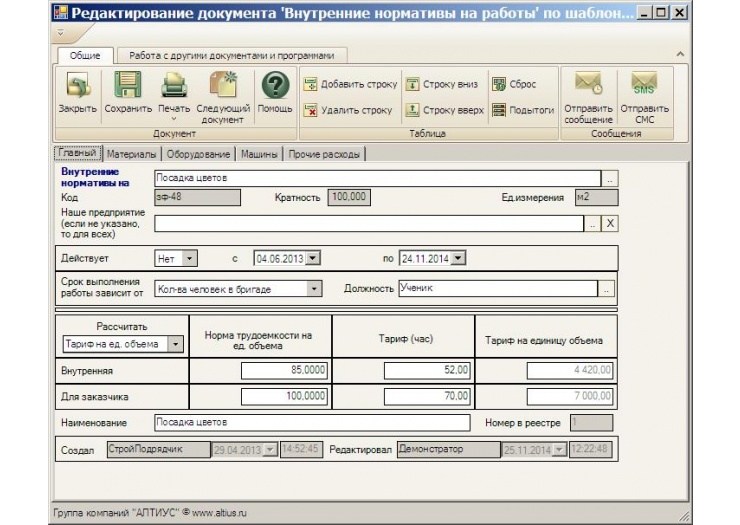The width and height of the screenshot is (740, 525).
Task: Minimize the document editing window
Action: tap(644, 12)
